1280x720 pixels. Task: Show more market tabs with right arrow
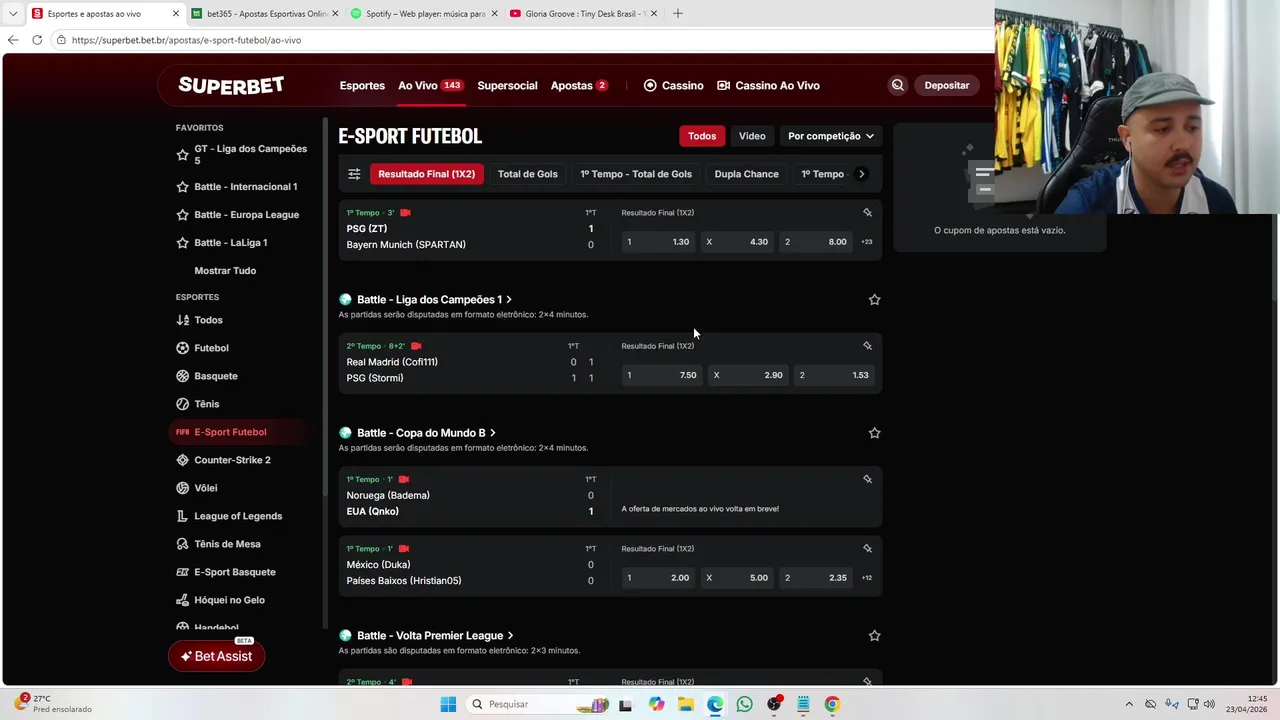861,174
